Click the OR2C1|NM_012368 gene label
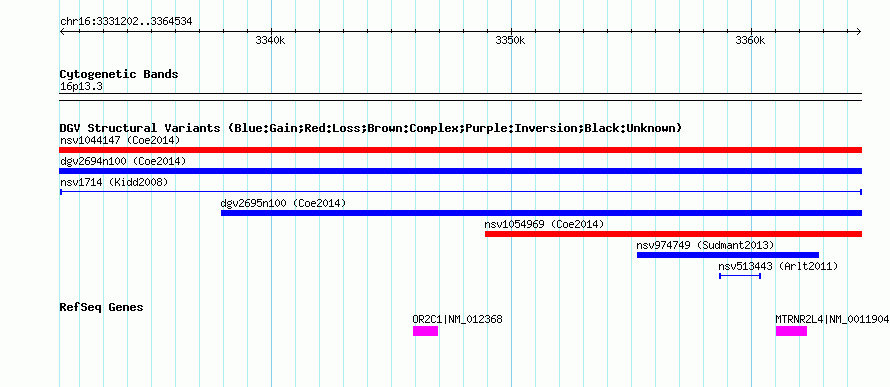 tap(457, 319)
